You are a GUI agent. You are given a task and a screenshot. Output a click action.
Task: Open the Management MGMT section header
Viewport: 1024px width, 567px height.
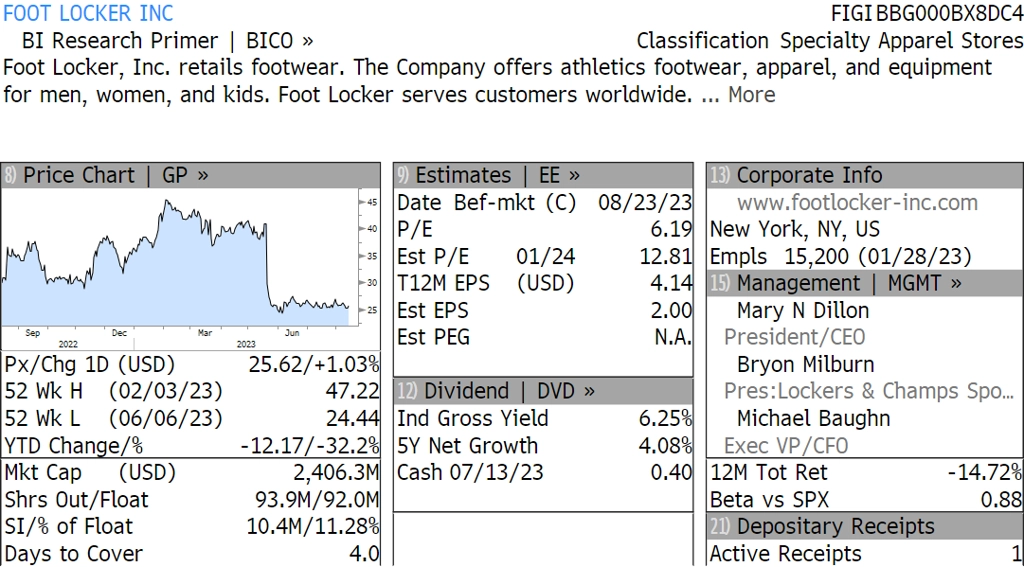(x=865, y=283)
